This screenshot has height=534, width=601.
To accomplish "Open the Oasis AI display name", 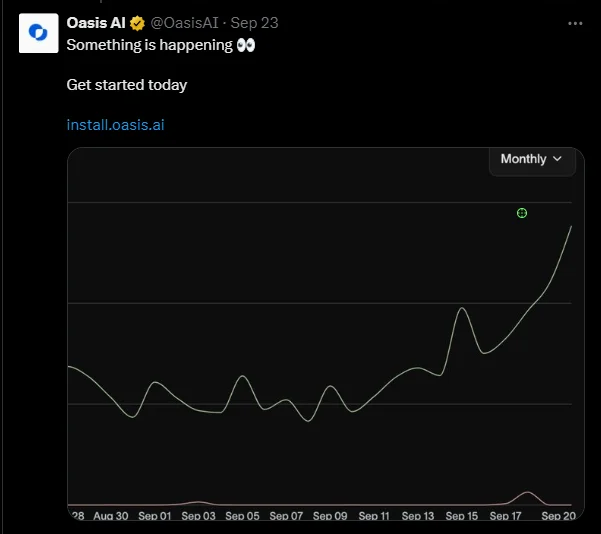I will pos(96,23).
